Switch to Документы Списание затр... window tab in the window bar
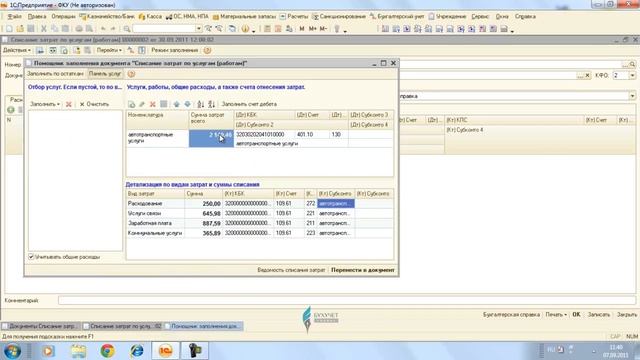The width and height of the screenshot is (640, 360). [40, 326]
